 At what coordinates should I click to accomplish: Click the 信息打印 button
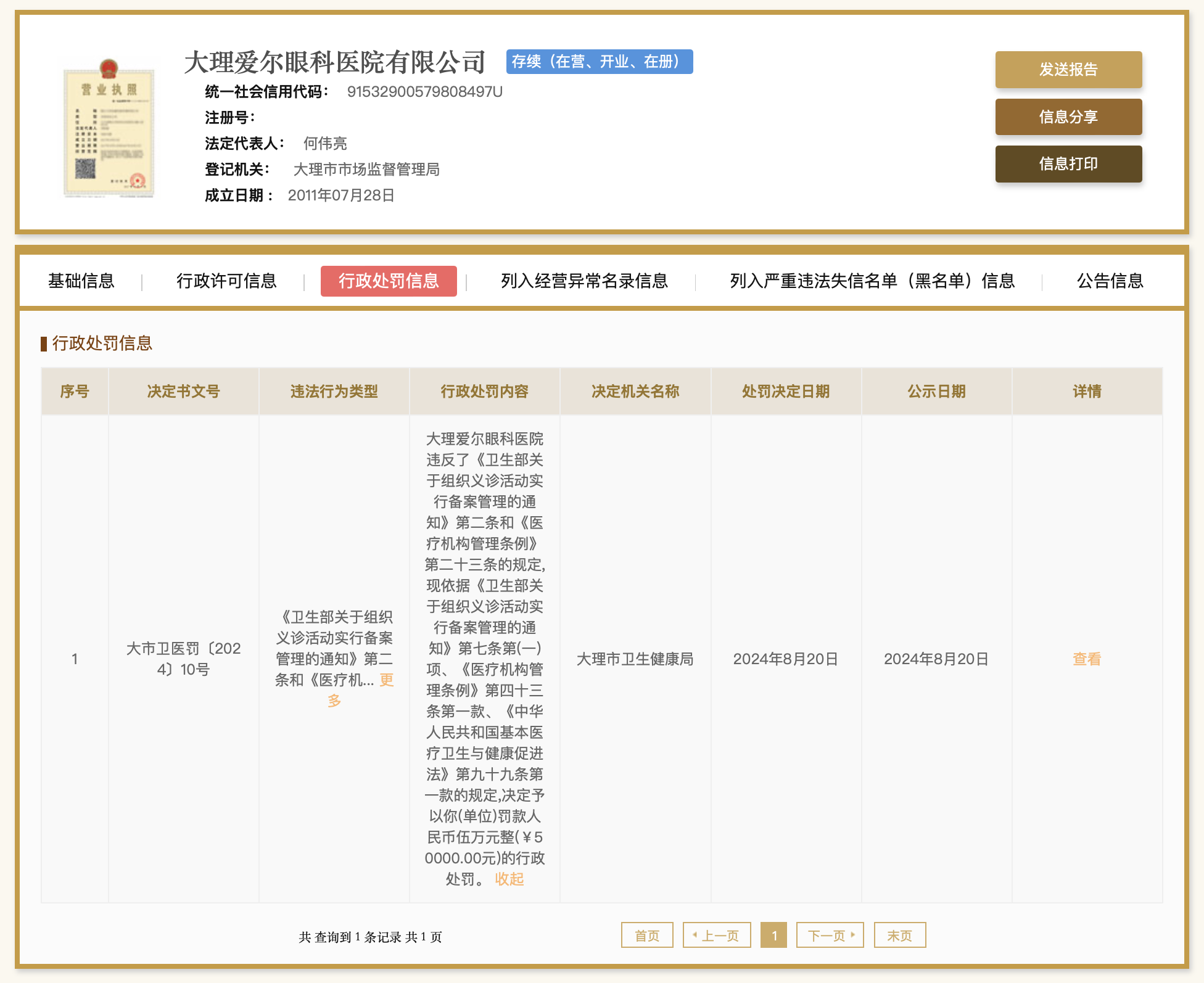[x=1068, y=164]
